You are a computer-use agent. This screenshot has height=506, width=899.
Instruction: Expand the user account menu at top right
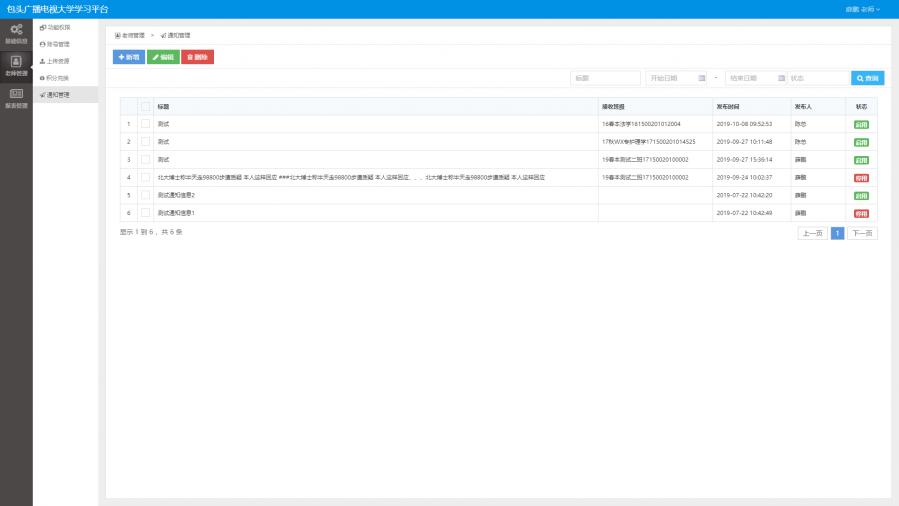point(862,9)
